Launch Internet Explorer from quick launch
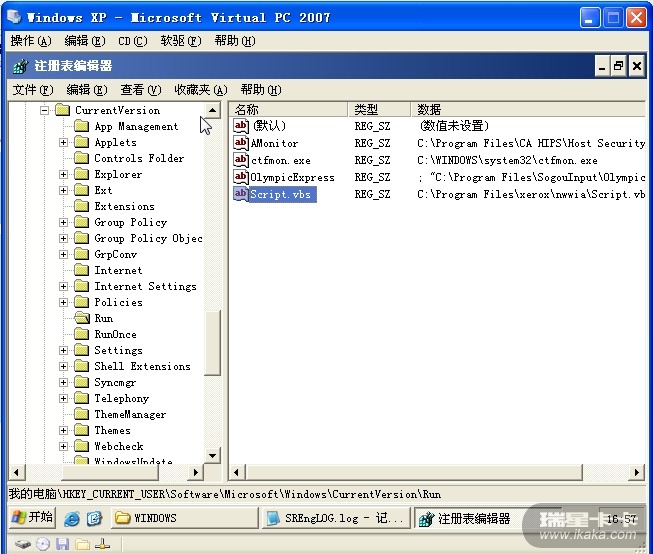This screenshot has width=653, height=554. coord(72,518)
